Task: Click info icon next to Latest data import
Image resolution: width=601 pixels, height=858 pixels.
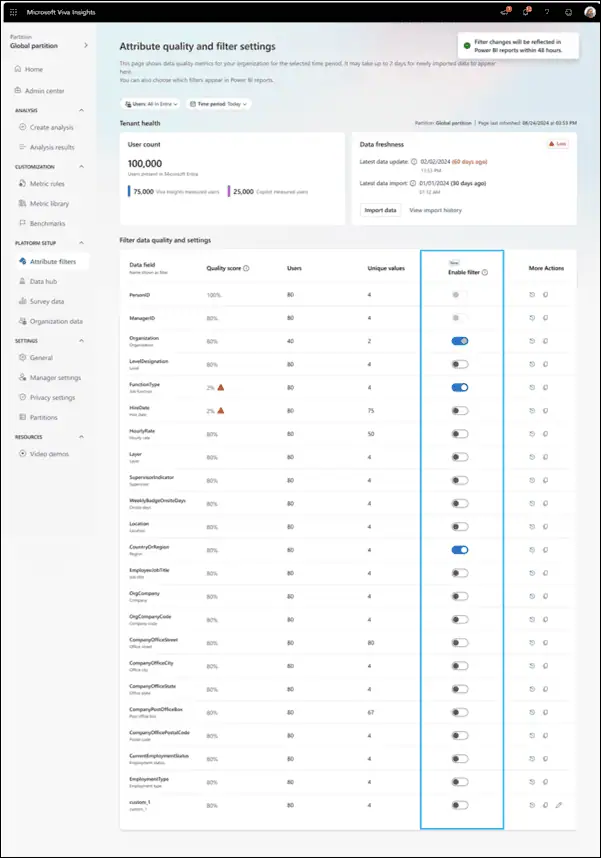Action: [x=413, y=183]
